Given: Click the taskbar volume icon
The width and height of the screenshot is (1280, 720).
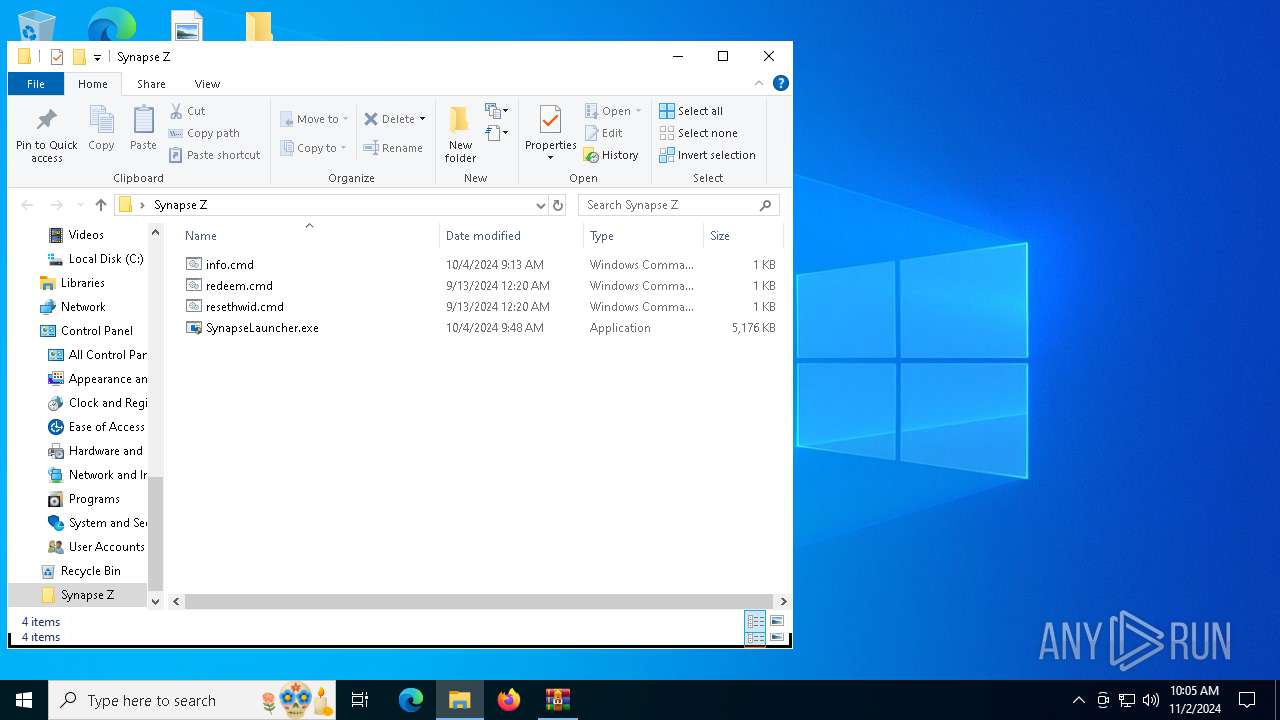Looking at the screenshot, I should (x=1150, y=700).
